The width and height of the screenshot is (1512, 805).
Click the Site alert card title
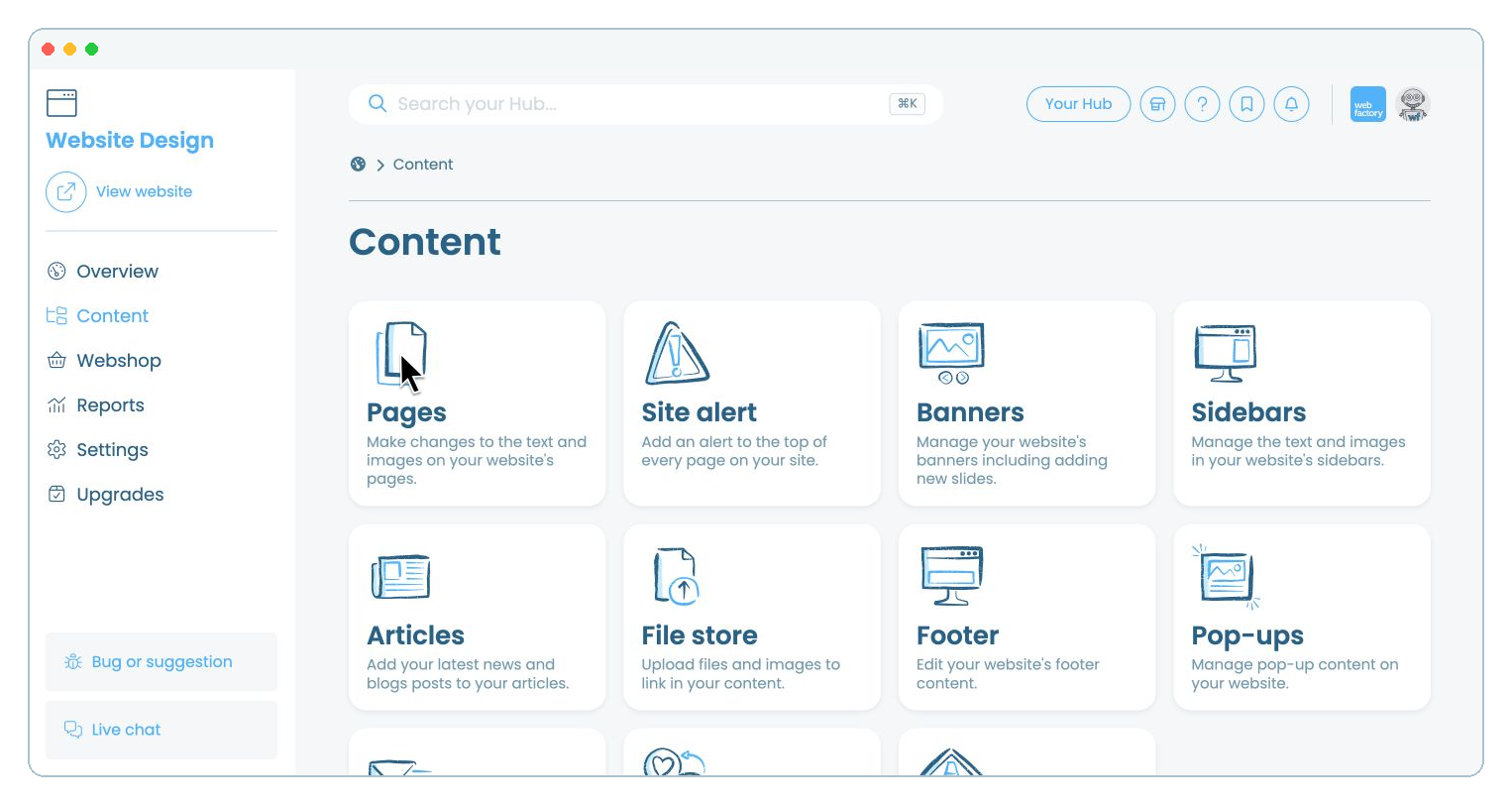pos(700,412)
